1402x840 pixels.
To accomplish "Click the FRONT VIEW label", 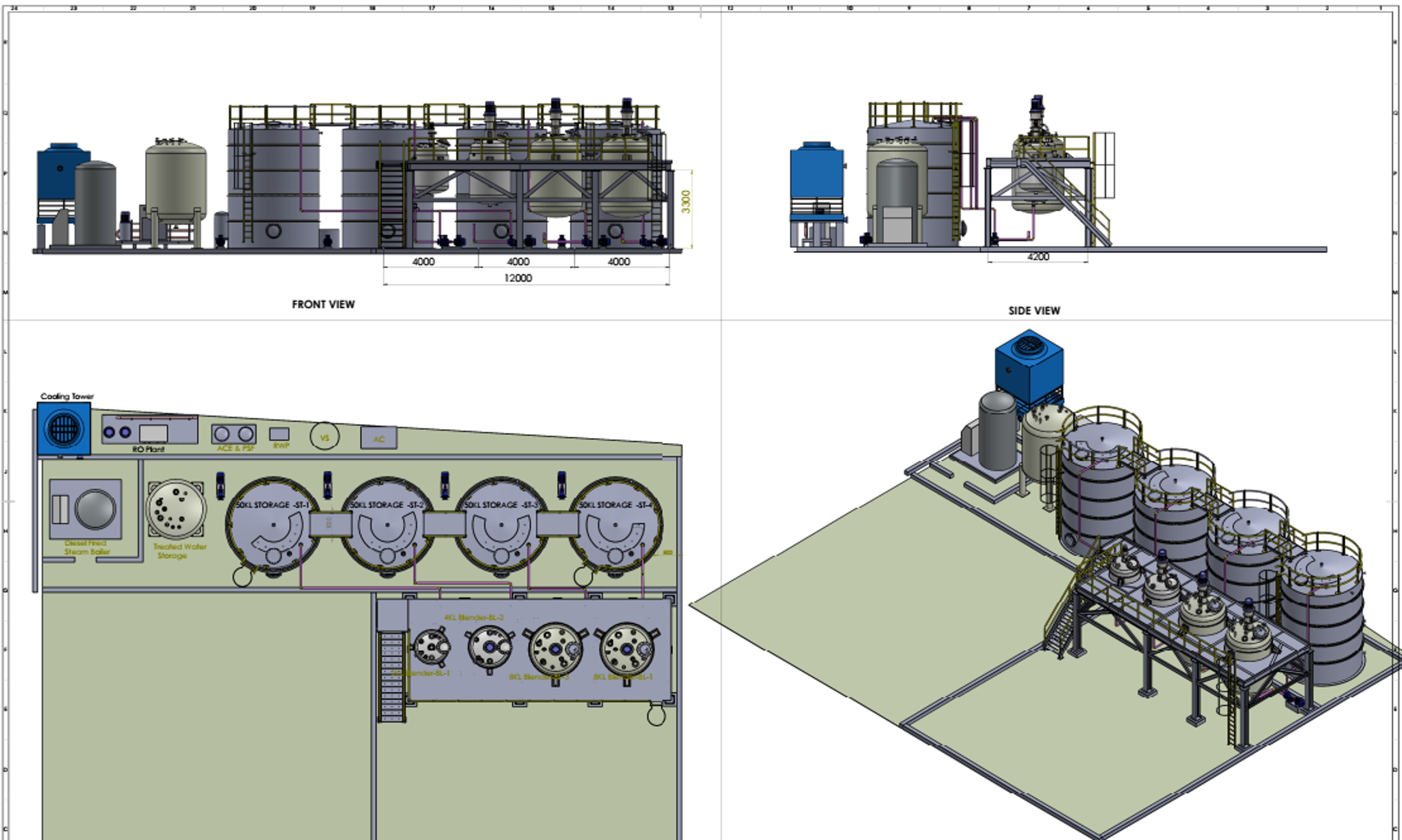I will [323, 304].
